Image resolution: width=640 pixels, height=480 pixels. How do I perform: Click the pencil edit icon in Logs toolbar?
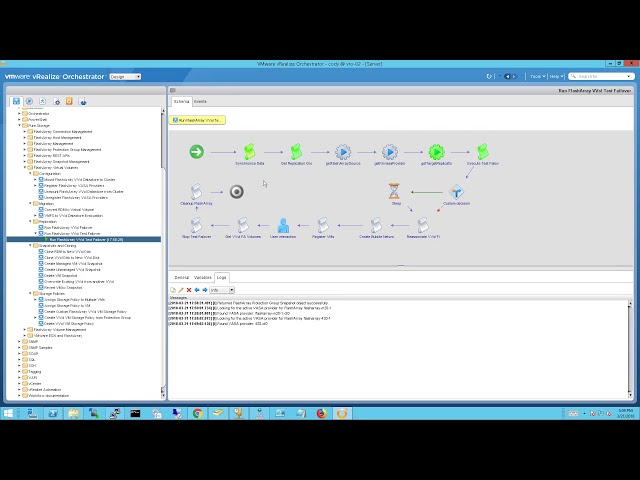point(180,290)
